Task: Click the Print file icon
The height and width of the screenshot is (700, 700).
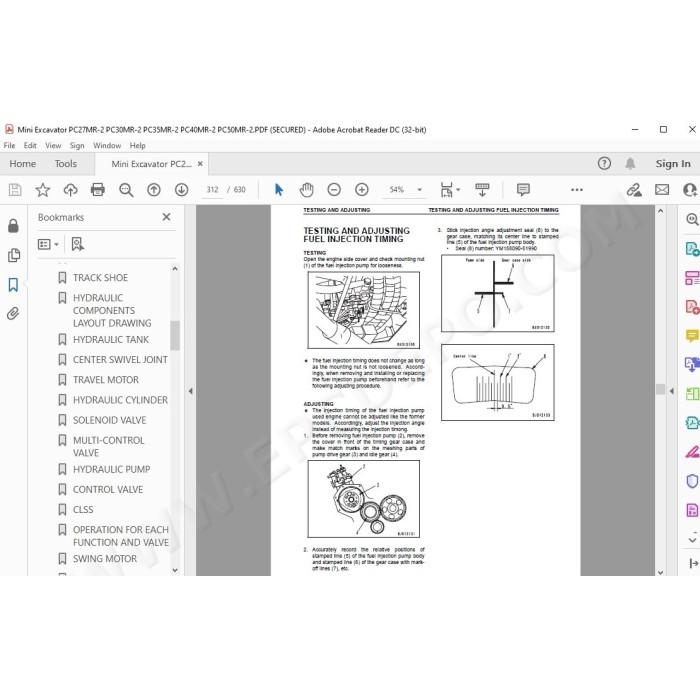Action: (98, 190)
